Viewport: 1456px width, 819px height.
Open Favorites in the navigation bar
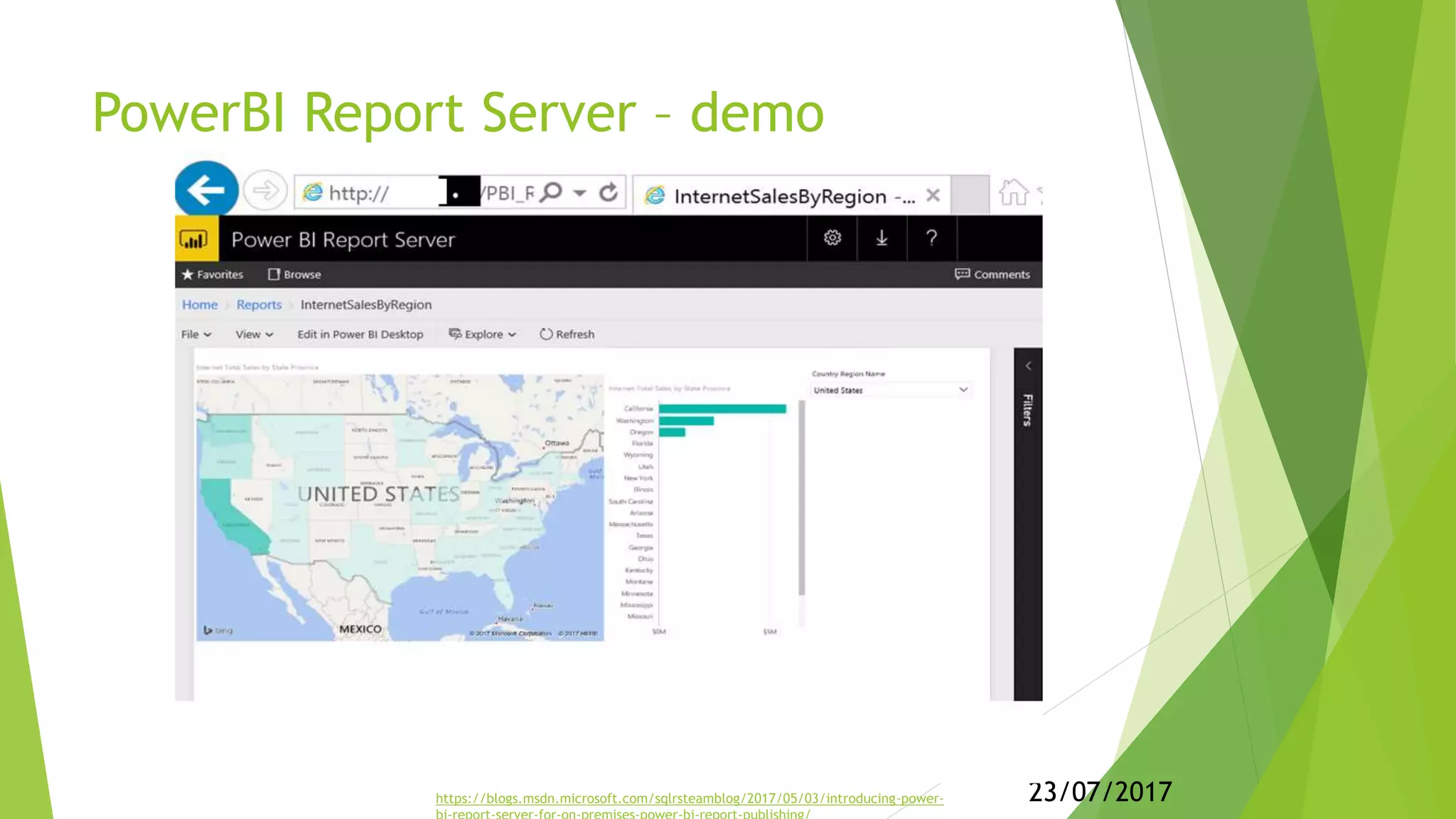coord(213,274)
